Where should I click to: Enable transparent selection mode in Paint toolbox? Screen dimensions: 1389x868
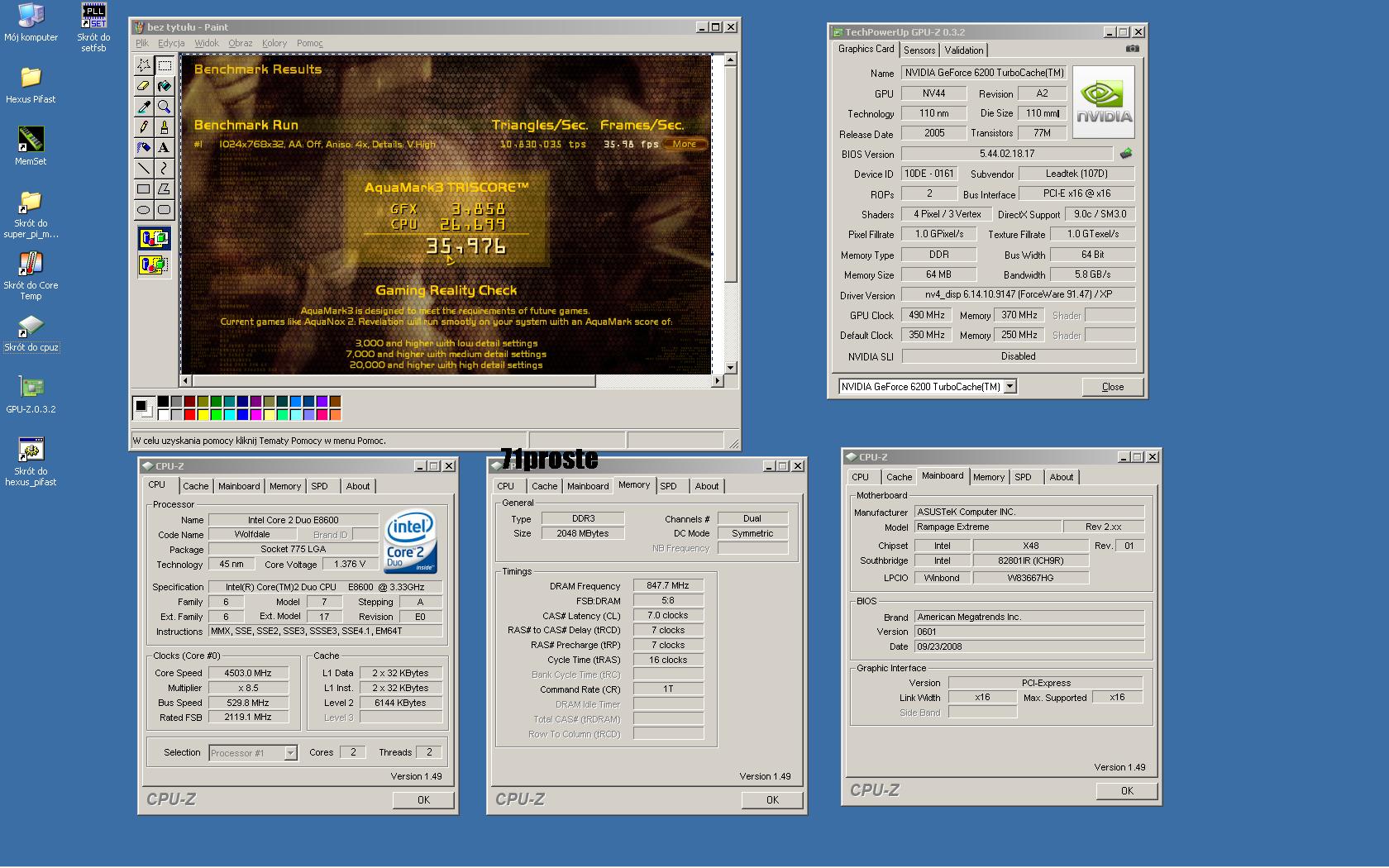pyautogui.click(x=154, y=265)
